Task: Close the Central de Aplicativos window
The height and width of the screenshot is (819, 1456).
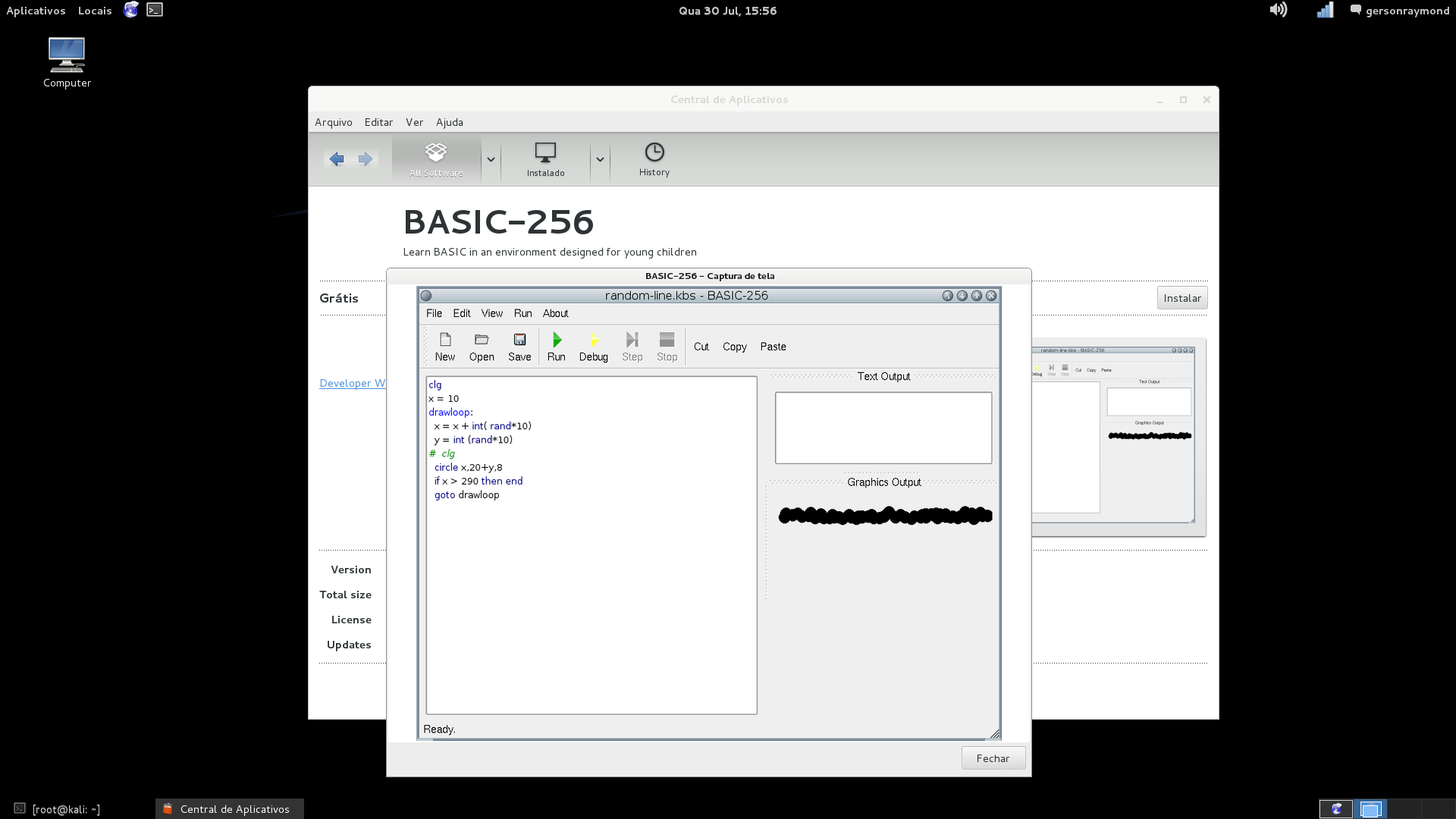Action: pyautogui.click(x=1207, y=100)
